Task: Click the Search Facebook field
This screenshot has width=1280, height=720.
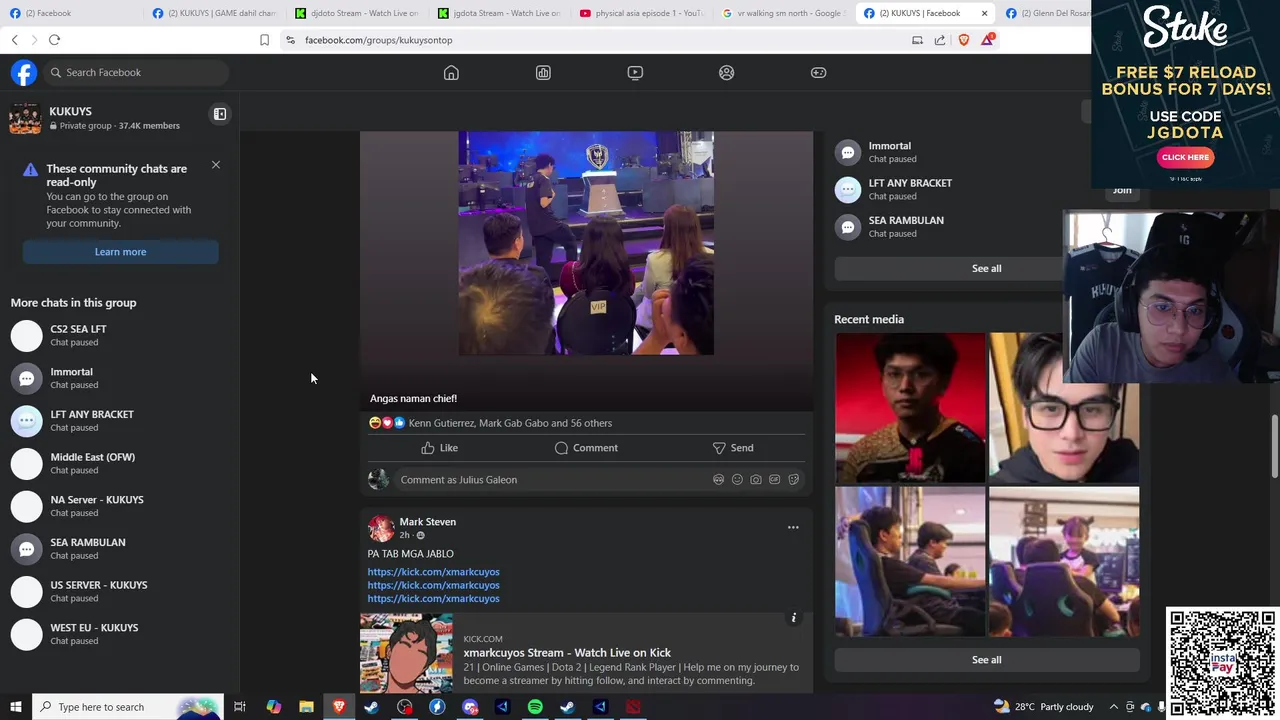Action: [136, 72]
